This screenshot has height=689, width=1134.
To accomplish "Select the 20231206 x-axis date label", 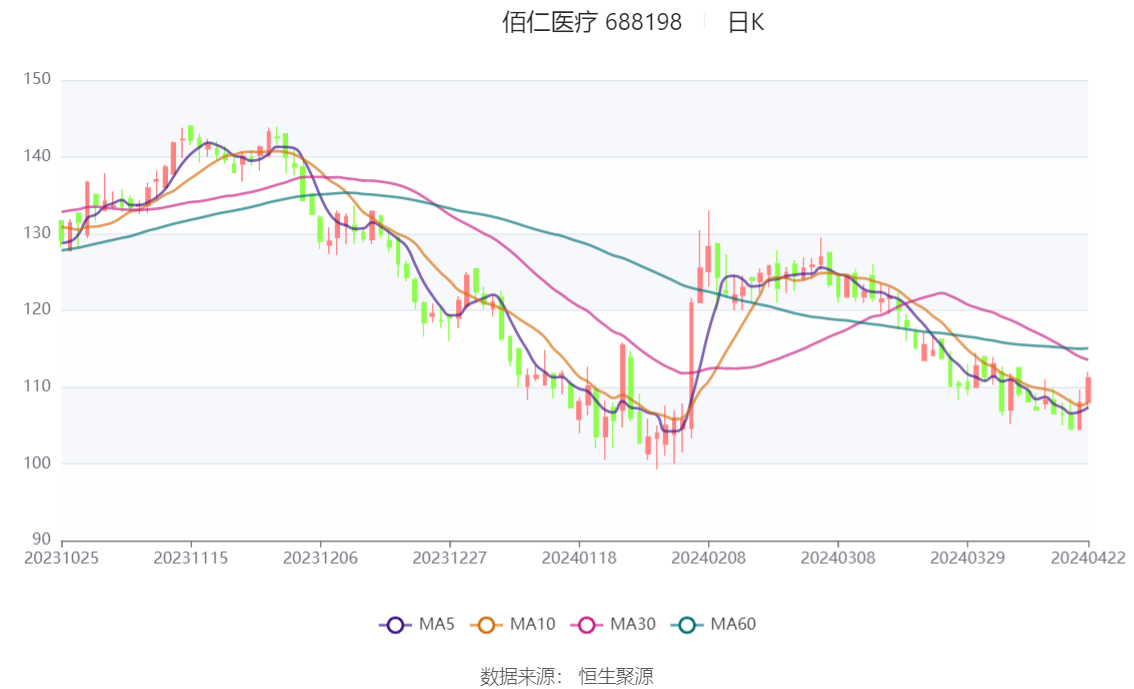I will click(320, 558).
